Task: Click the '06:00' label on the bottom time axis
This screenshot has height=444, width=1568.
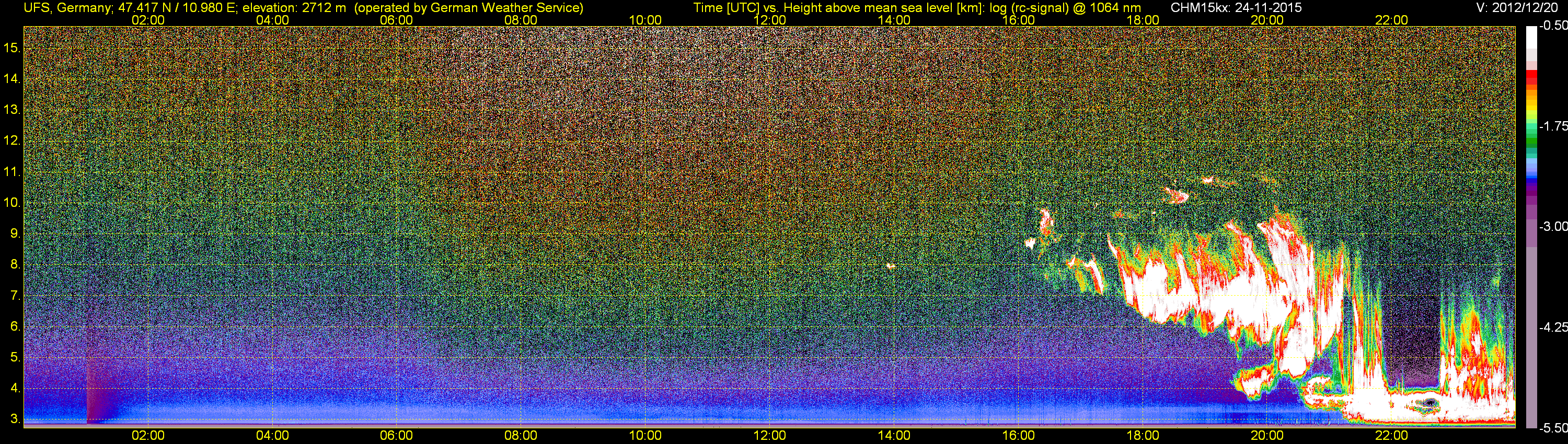Action: click(x=396, y=436)
